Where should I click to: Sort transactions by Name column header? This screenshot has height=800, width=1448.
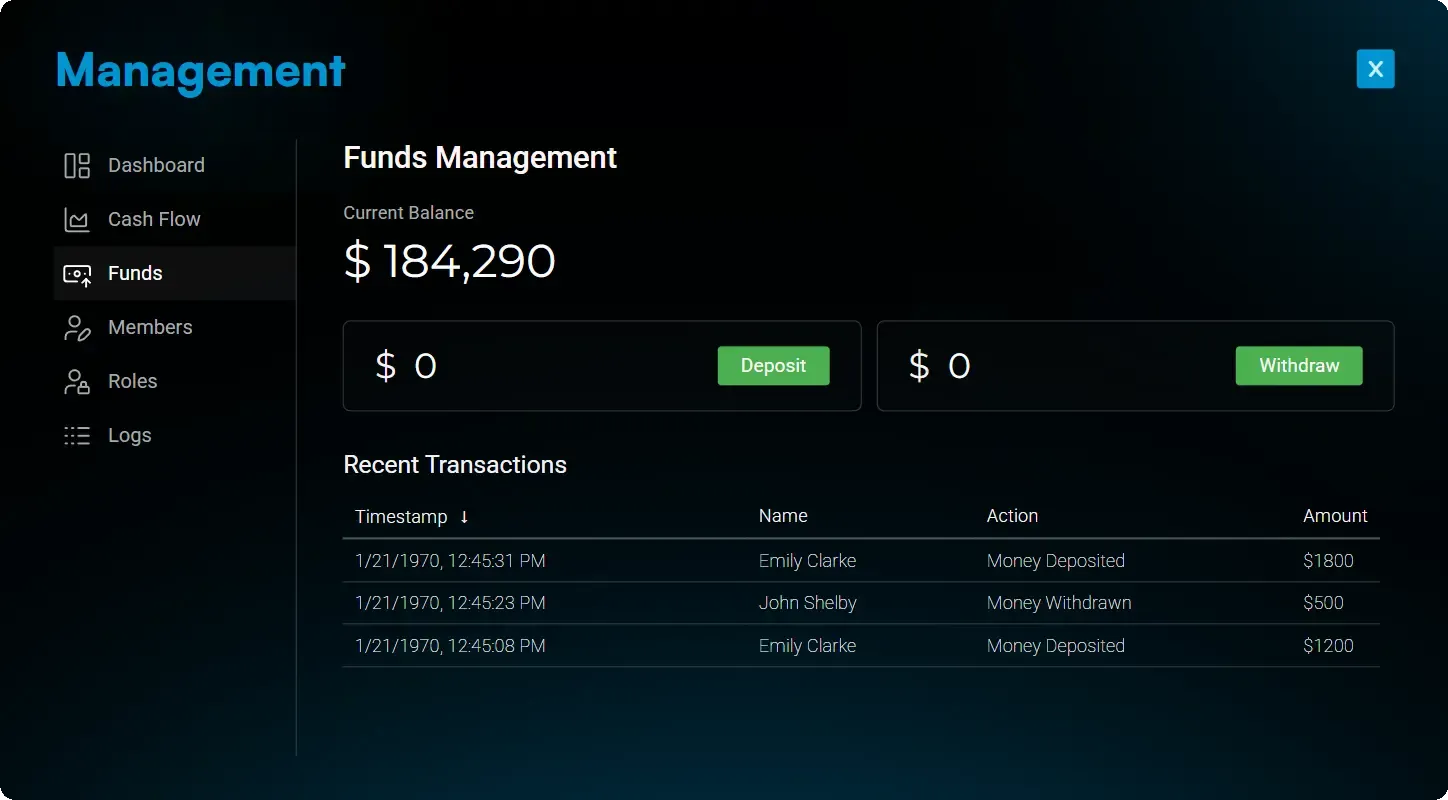coord(783,516)
